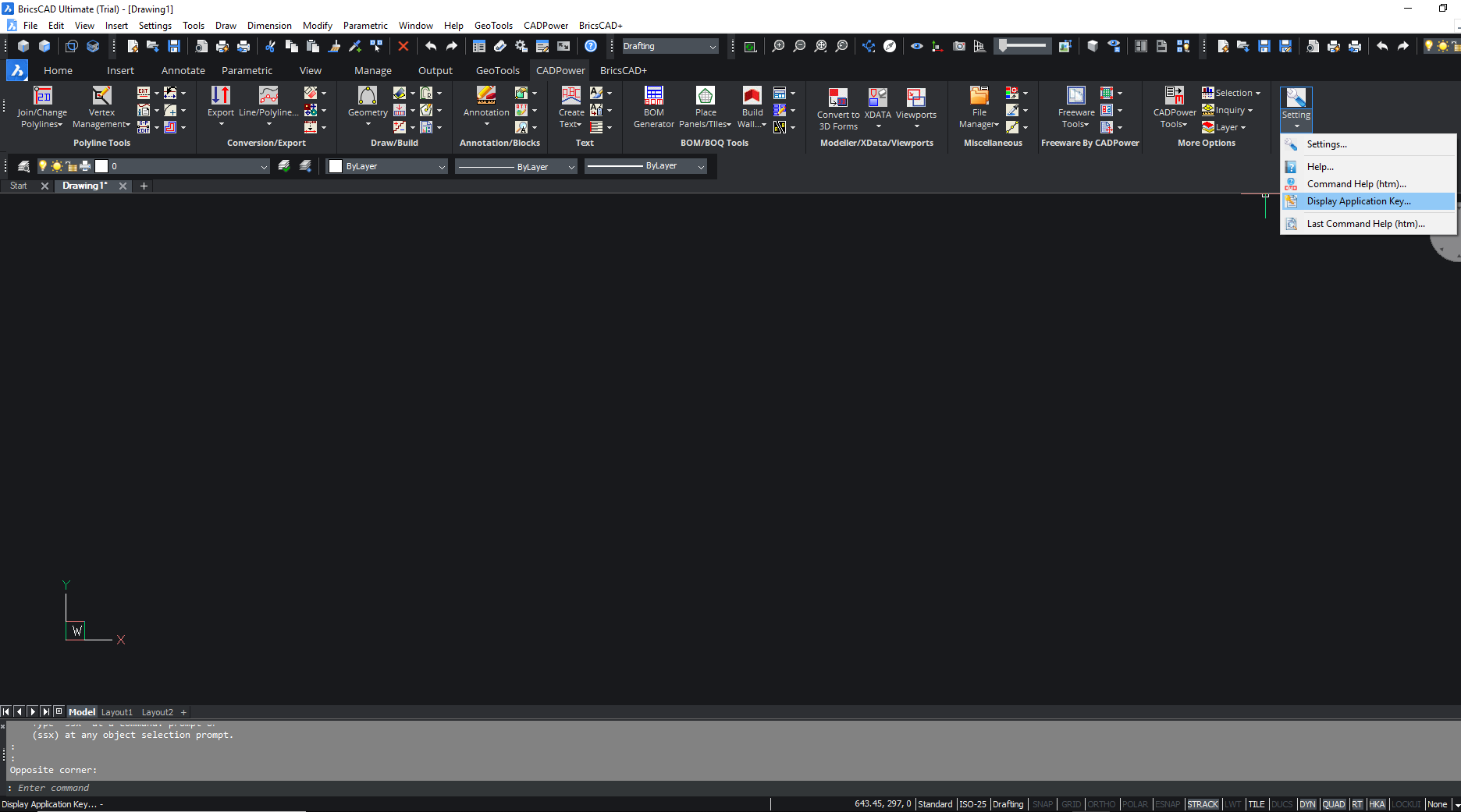
Task: Expand the Selection dropdown
Action: (x=1232, y=93)
